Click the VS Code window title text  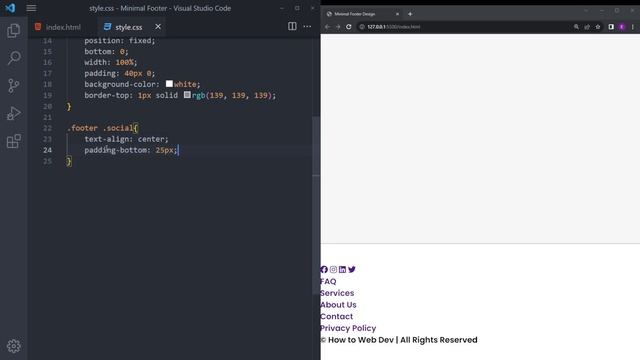pyautogui.click(x=160, y=8)
